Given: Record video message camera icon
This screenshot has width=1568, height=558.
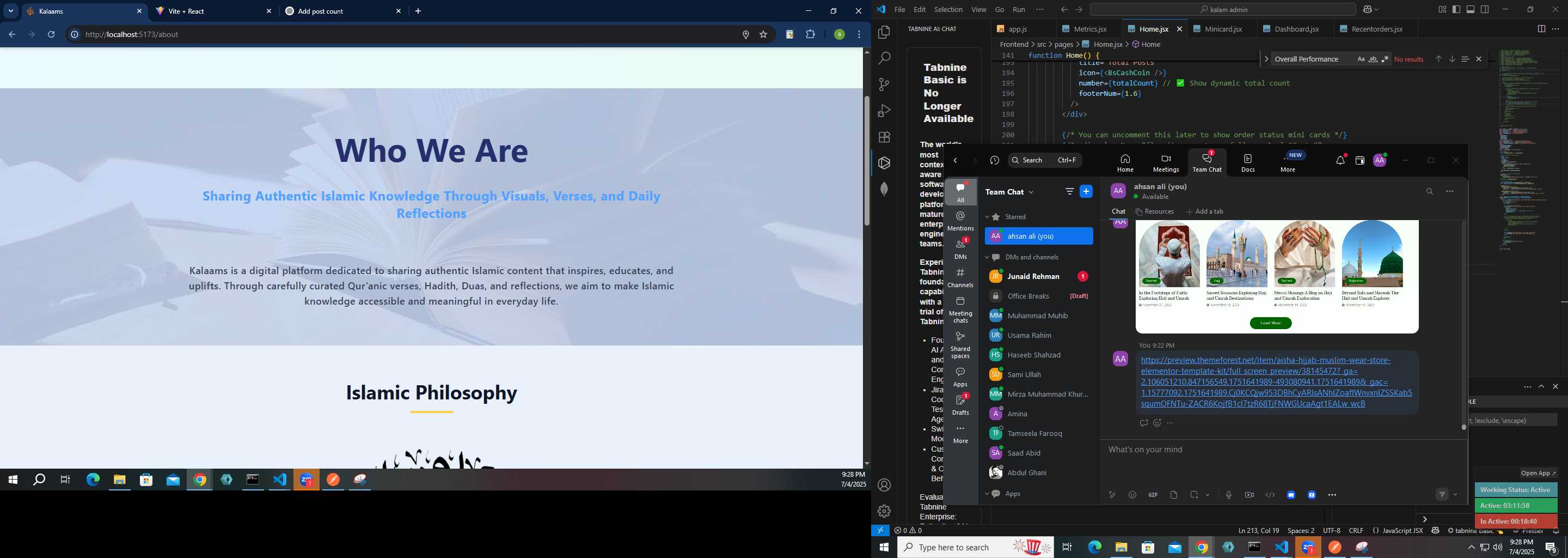Looking at the screenshot, I should (1249, 495).
